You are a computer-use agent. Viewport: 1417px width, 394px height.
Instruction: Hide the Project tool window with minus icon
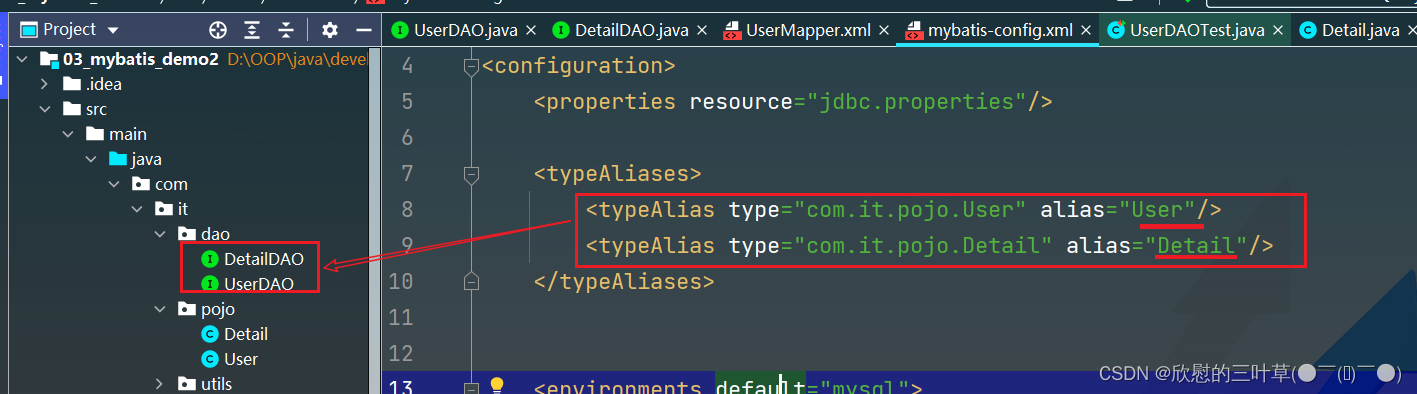(364, 30)
